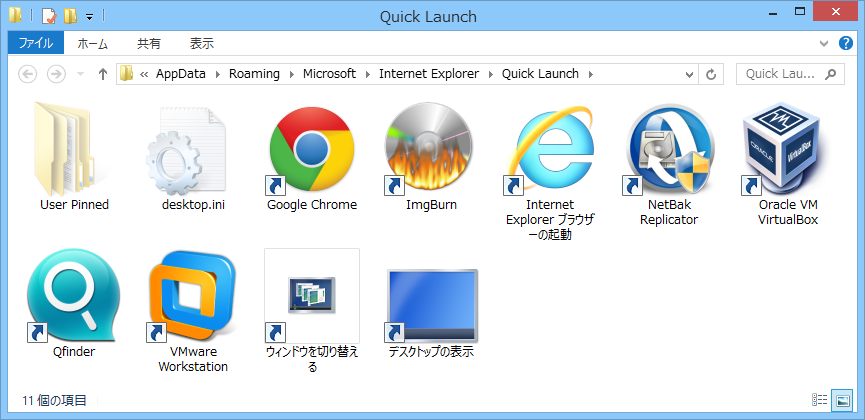Navigate to Roaming in the address bar
865x420 pixels.
tap(254, 74)
